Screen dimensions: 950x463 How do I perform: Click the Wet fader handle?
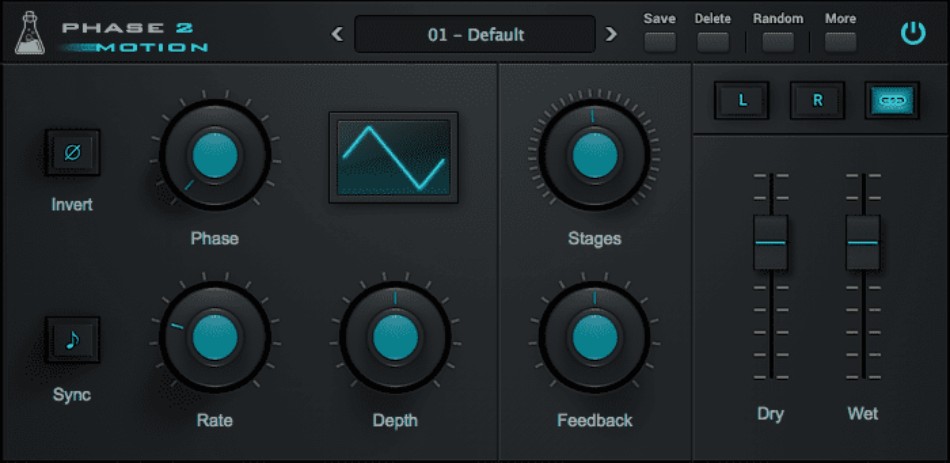click(x=863, y=242)
